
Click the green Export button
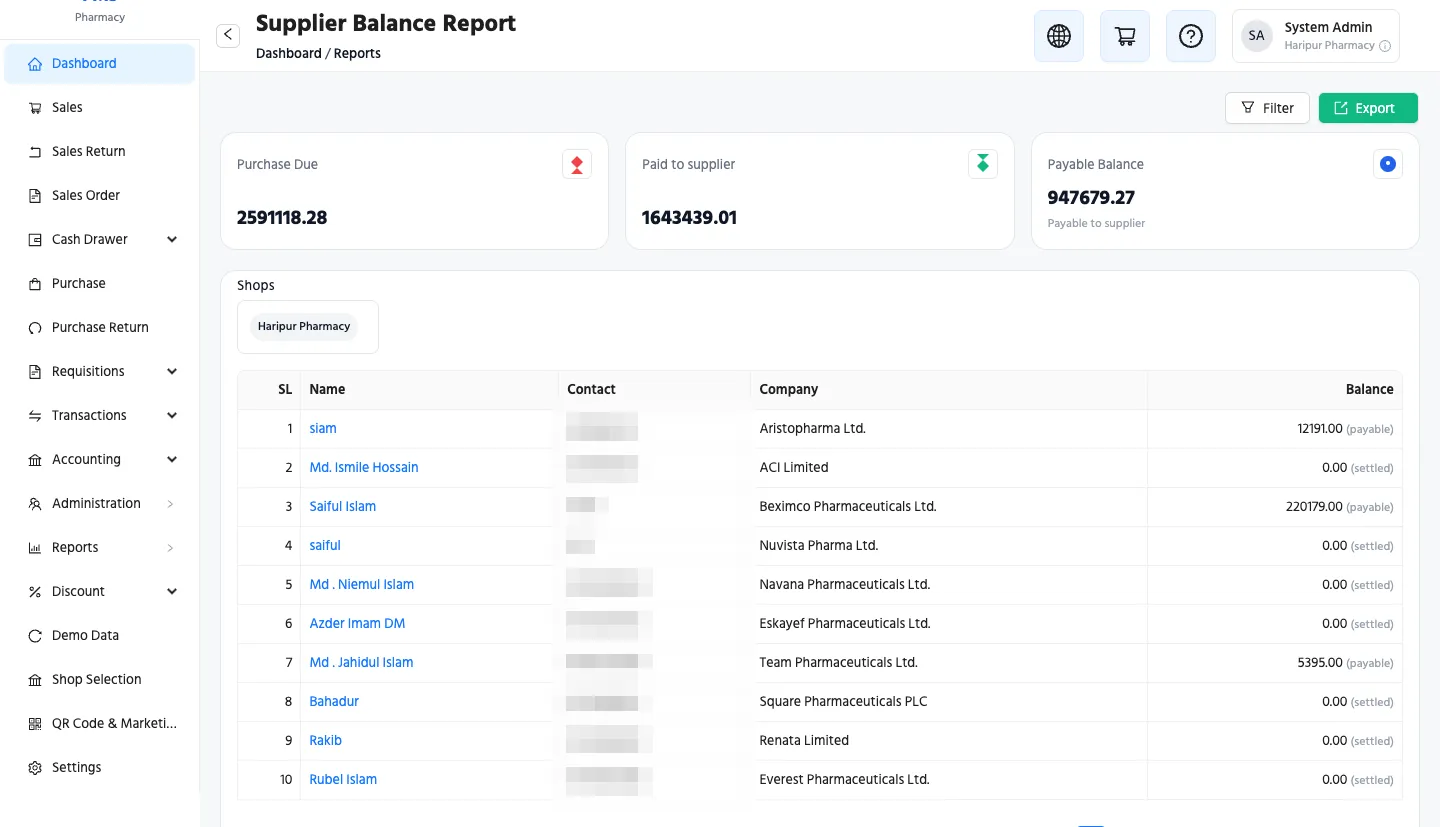[1368, 108]
